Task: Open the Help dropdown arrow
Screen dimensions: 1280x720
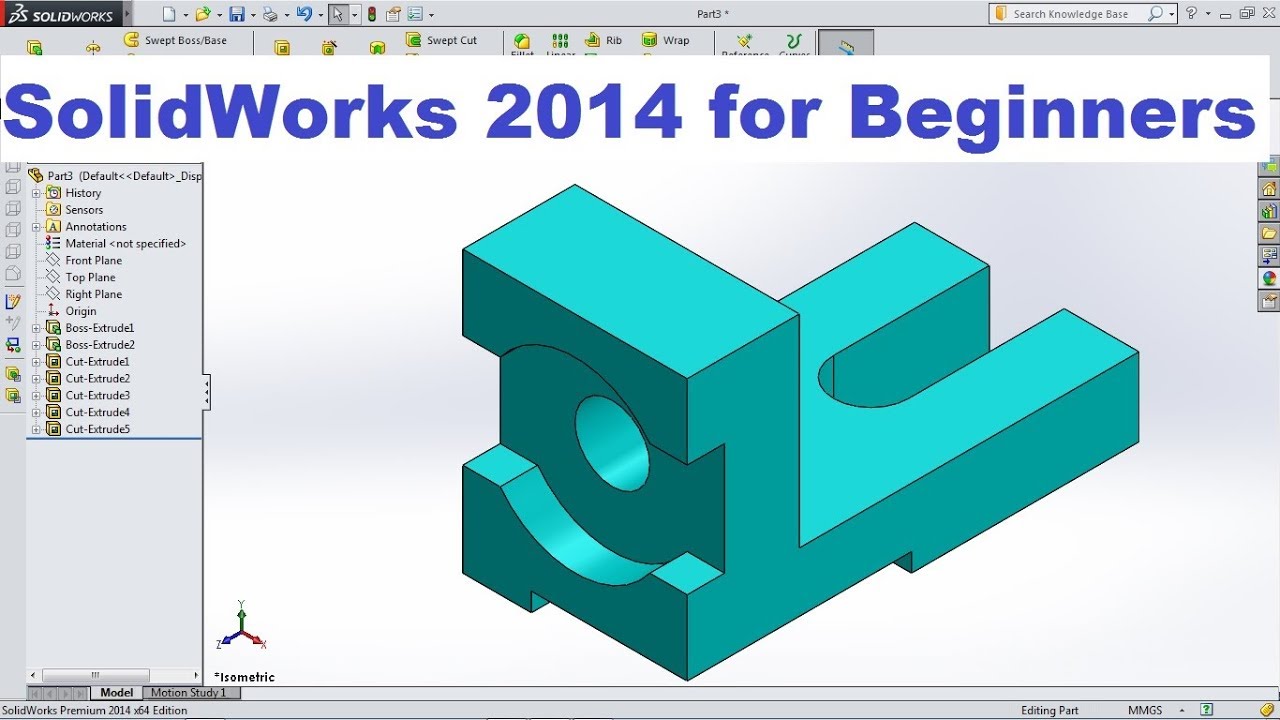Action: (1207, 15)
